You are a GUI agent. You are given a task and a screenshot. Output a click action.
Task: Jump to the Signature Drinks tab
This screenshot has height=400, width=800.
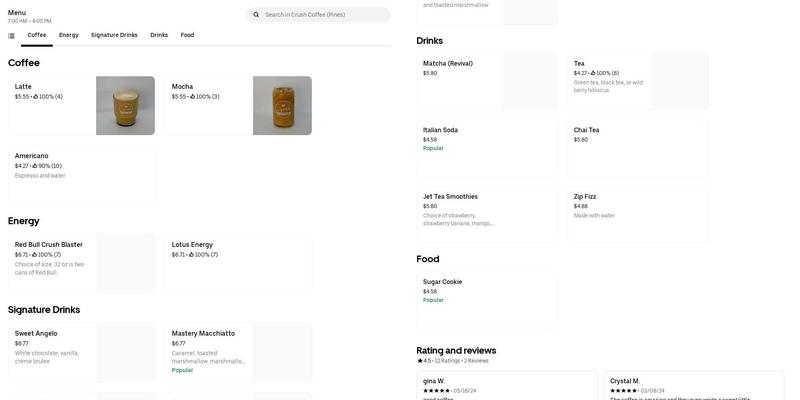pos(114,35)
